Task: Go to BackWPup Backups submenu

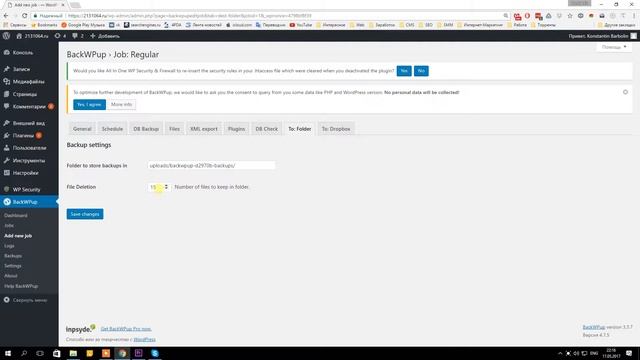Action: click(x=13, y=256)
